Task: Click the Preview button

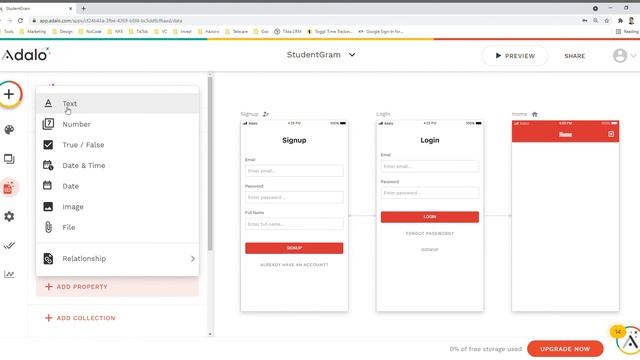Action: point(515,56)
